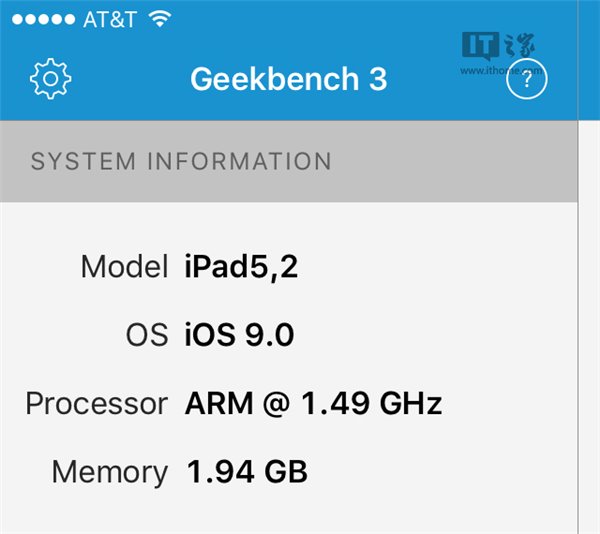Select the System Information section header
This screenshot has height=534, width=600.
click(181, 161)
